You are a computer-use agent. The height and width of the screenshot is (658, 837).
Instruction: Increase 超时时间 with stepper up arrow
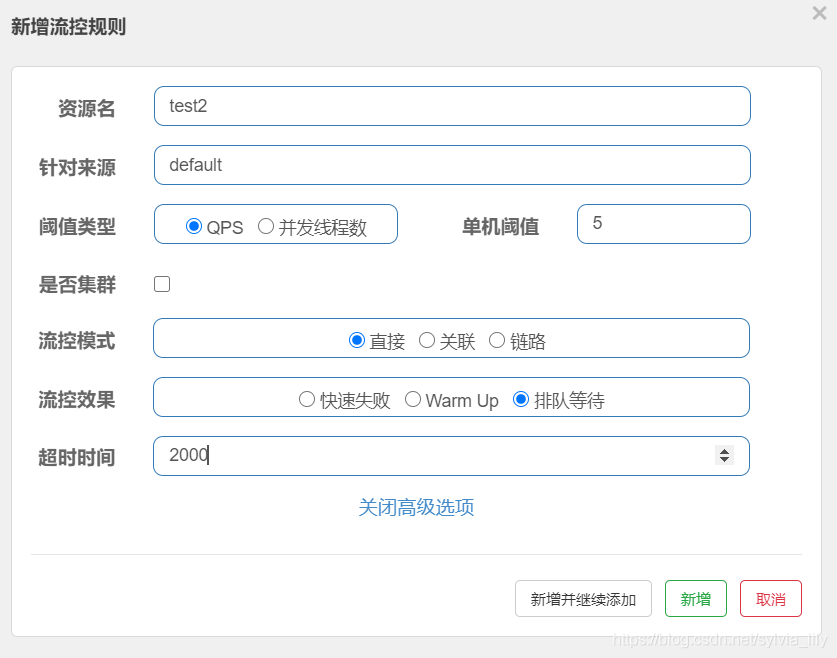click(x=724, y=451)
